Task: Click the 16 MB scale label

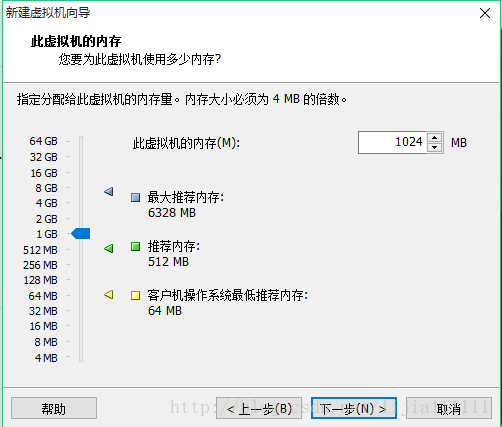Action: tap(43, 326)
